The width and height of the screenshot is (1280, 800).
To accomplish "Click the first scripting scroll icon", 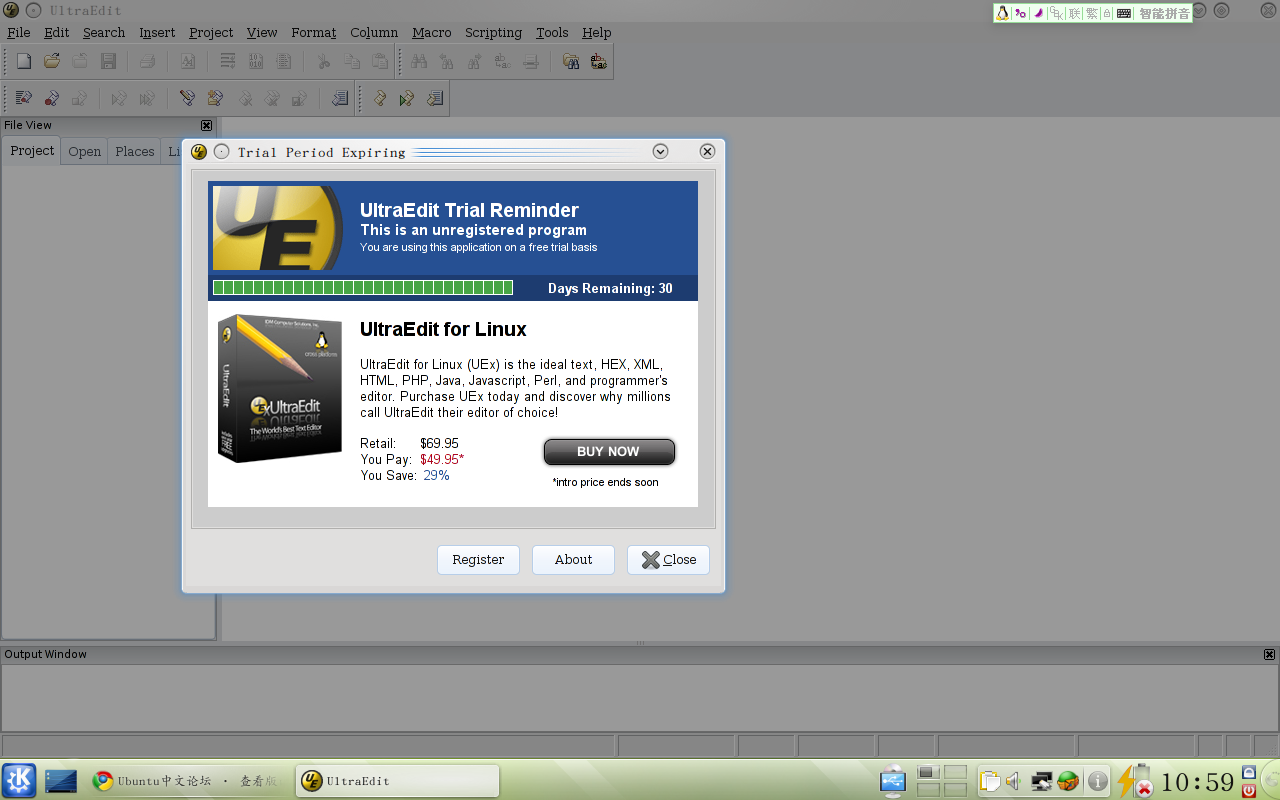I will coord(380,98).
